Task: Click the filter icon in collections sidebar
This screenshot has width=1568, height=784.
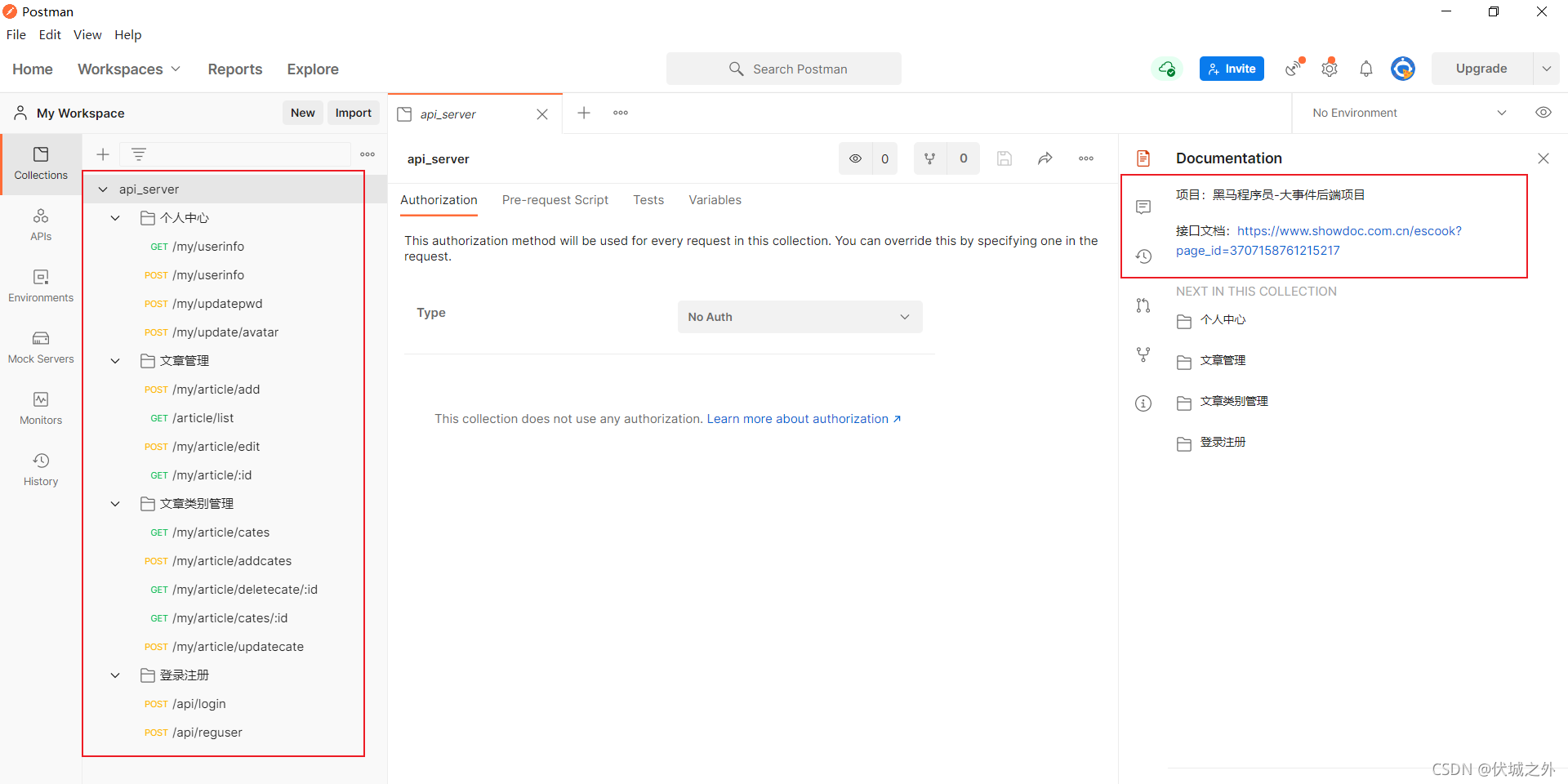Action: 139,154
